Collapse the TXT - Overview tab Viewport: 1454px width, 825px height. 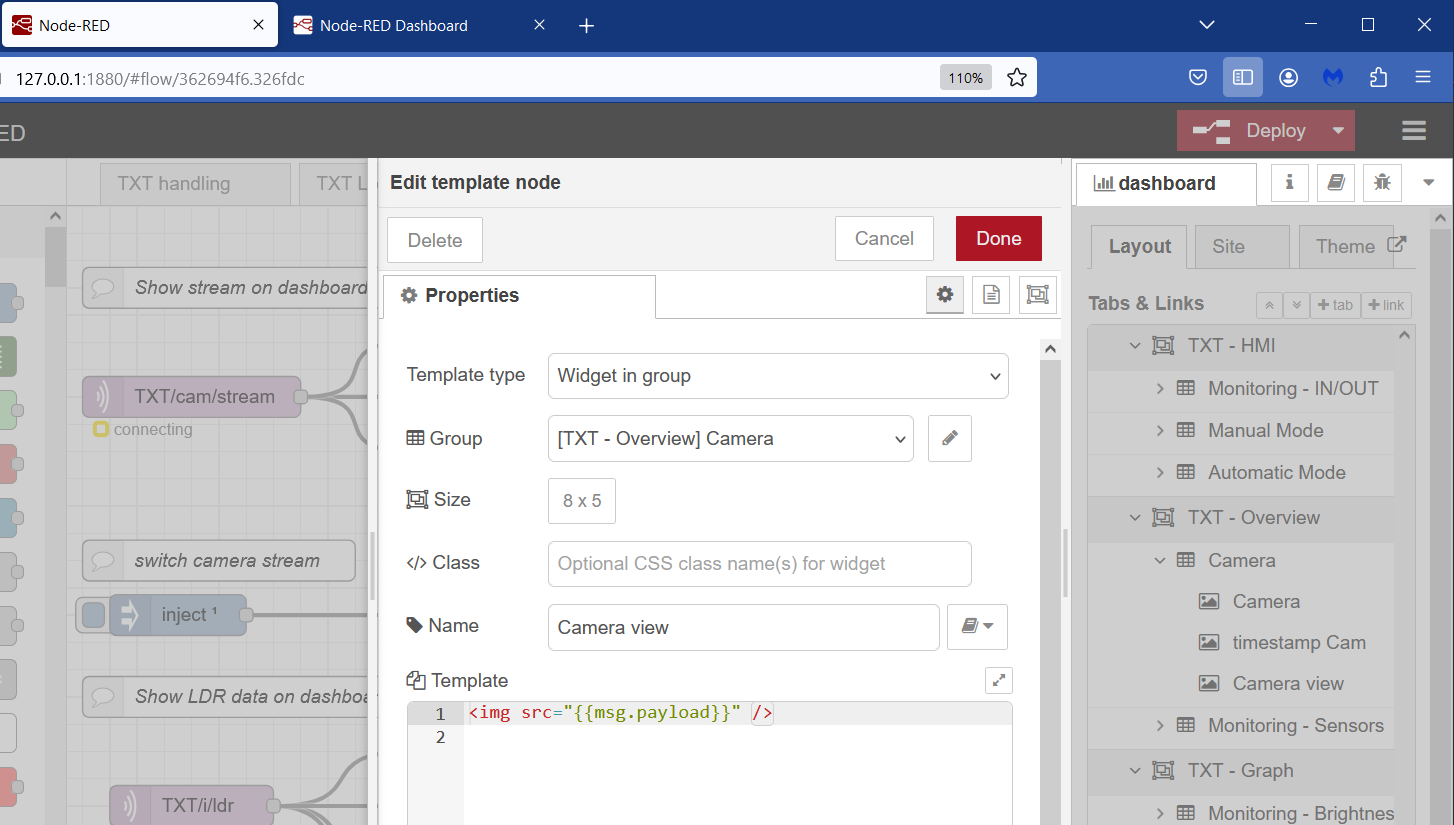1135,518
